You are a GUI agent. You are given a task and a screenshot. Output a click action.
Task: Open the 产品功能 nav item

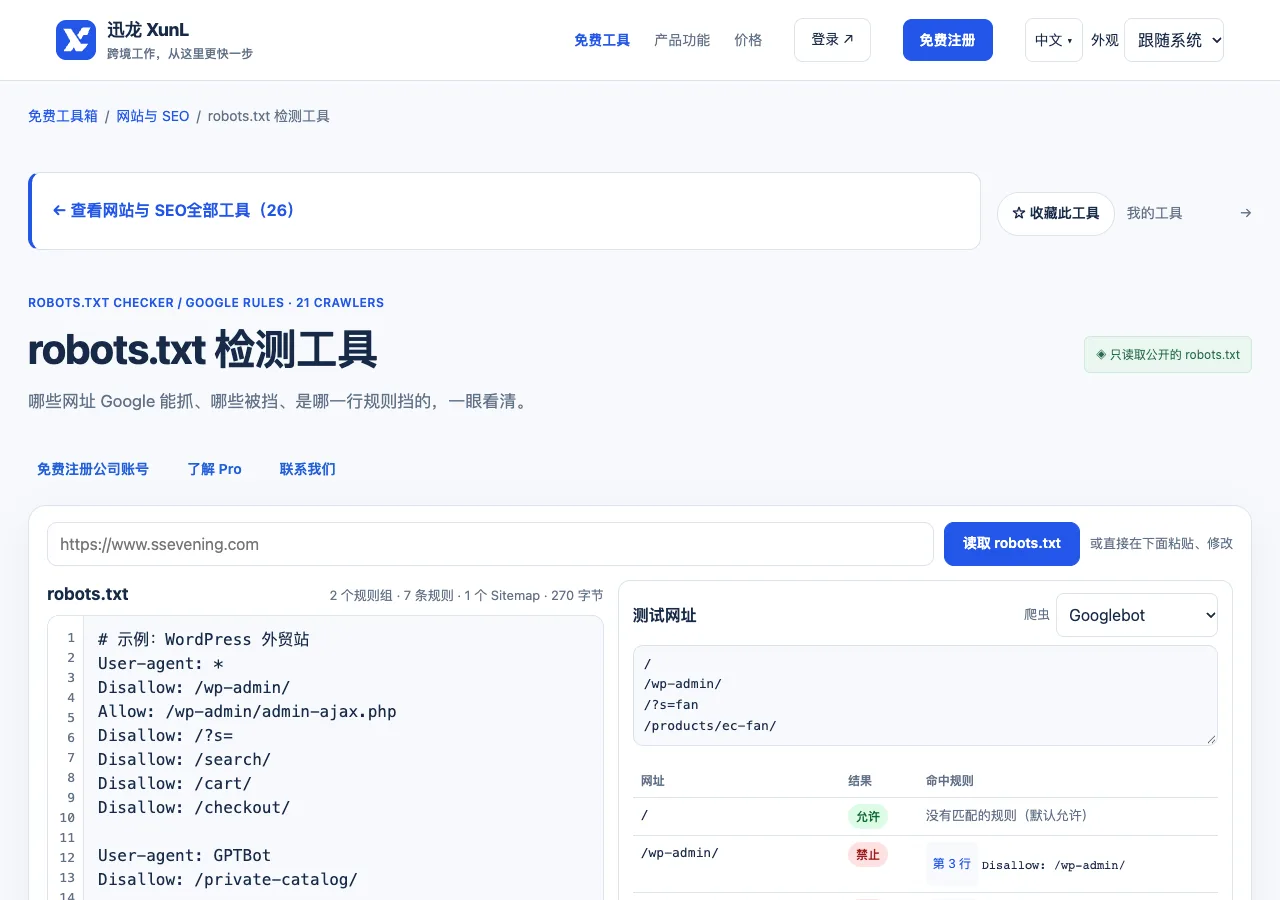coord(682,40)
